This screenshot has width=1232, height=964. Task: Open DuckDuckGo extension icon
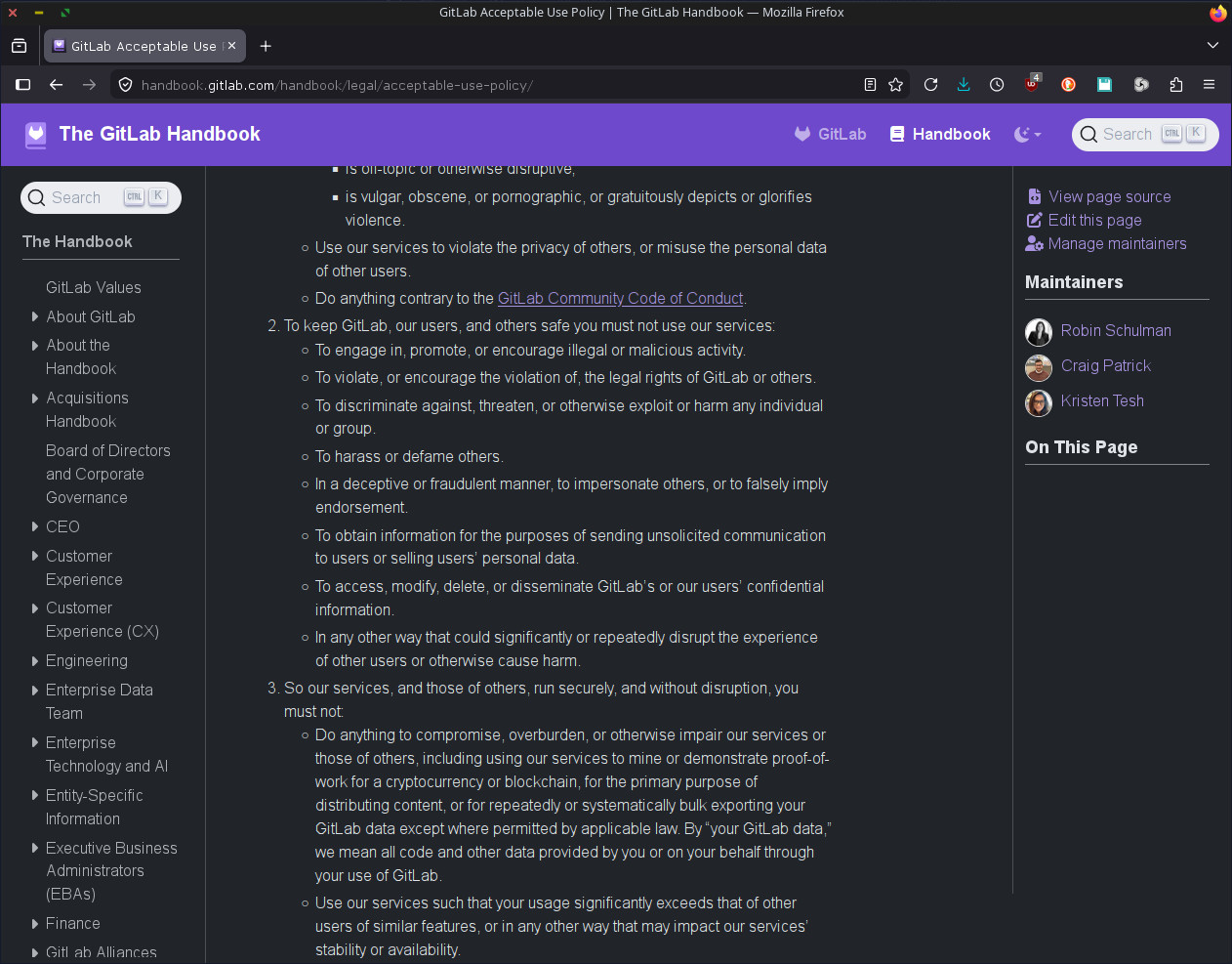coord(1068,85)
